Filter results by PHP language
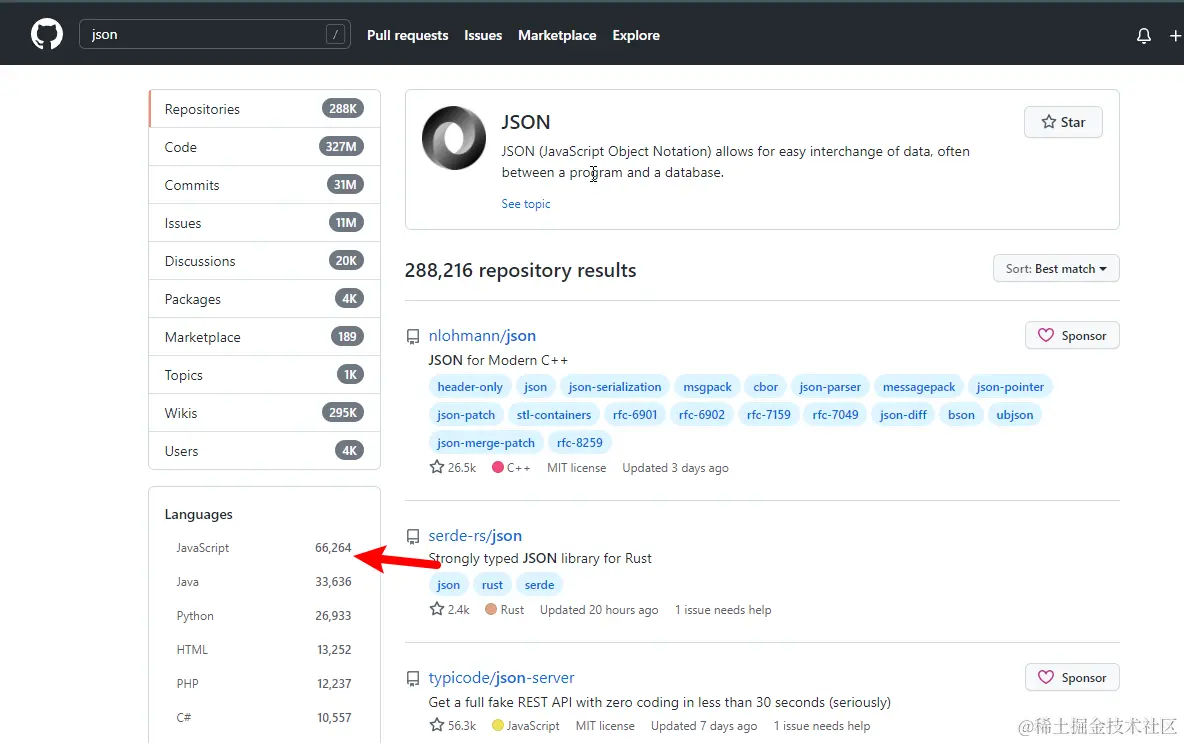1184x743 pixels. (x=264, y=684)
